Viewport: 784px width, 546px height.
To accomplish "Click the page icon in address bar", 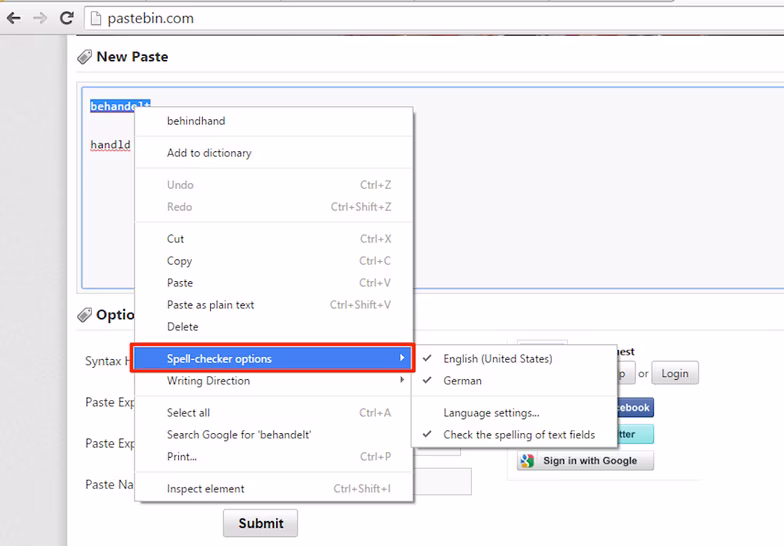I will 96,18.
